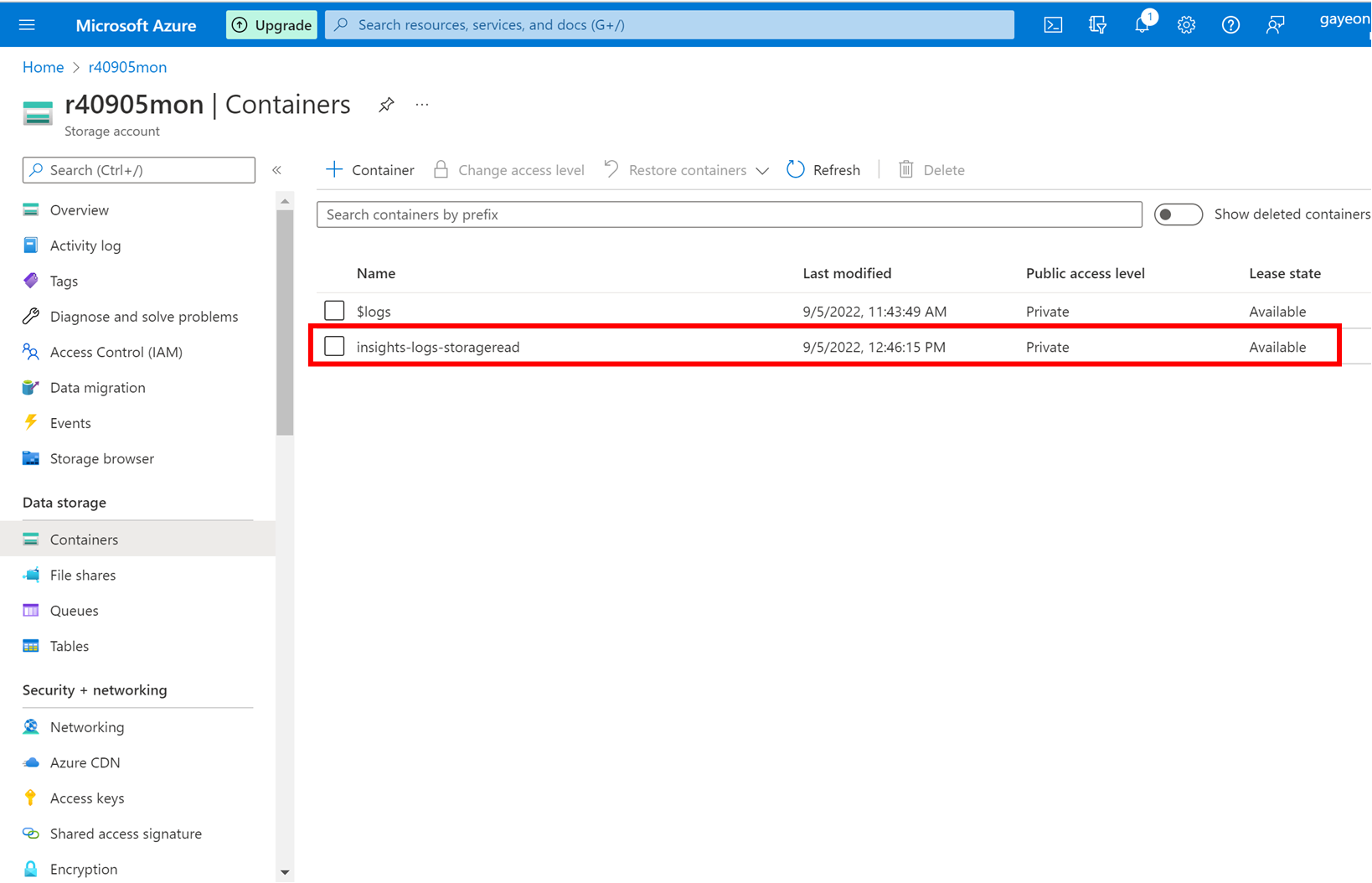Click the sidebar scroll down arrow
1372x883 pixels.
285,872
